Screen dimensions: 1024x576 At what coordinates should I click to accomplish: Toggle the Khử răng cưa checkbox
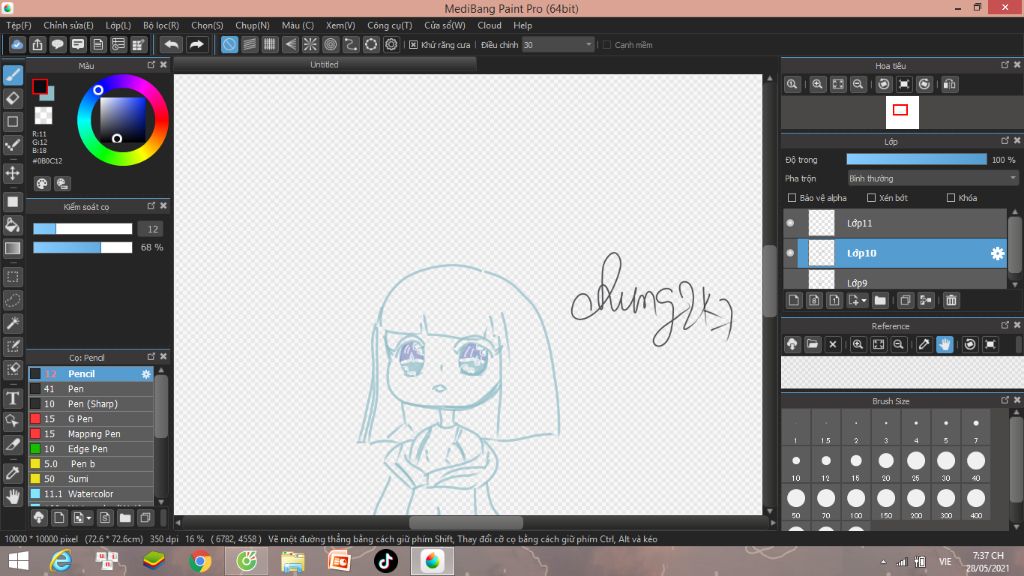[413, 45]
